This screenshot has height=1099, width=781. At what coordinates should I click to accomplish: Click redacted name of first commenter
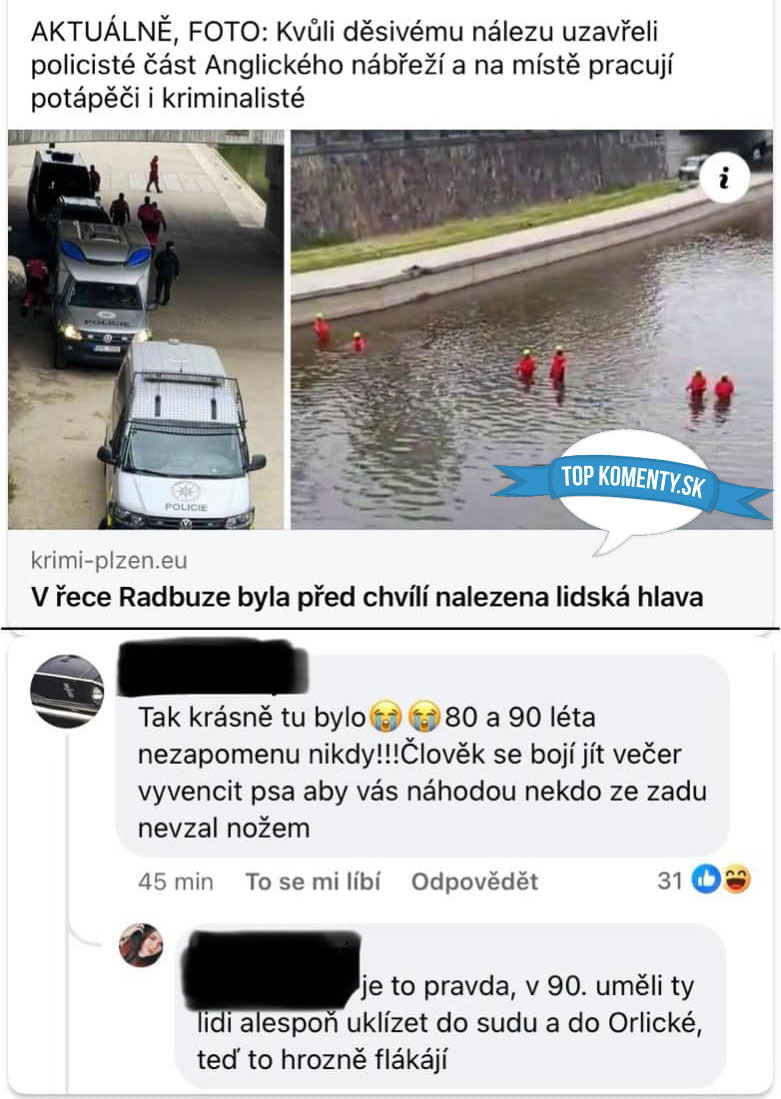pyautogui.click(x=212, y=669)
